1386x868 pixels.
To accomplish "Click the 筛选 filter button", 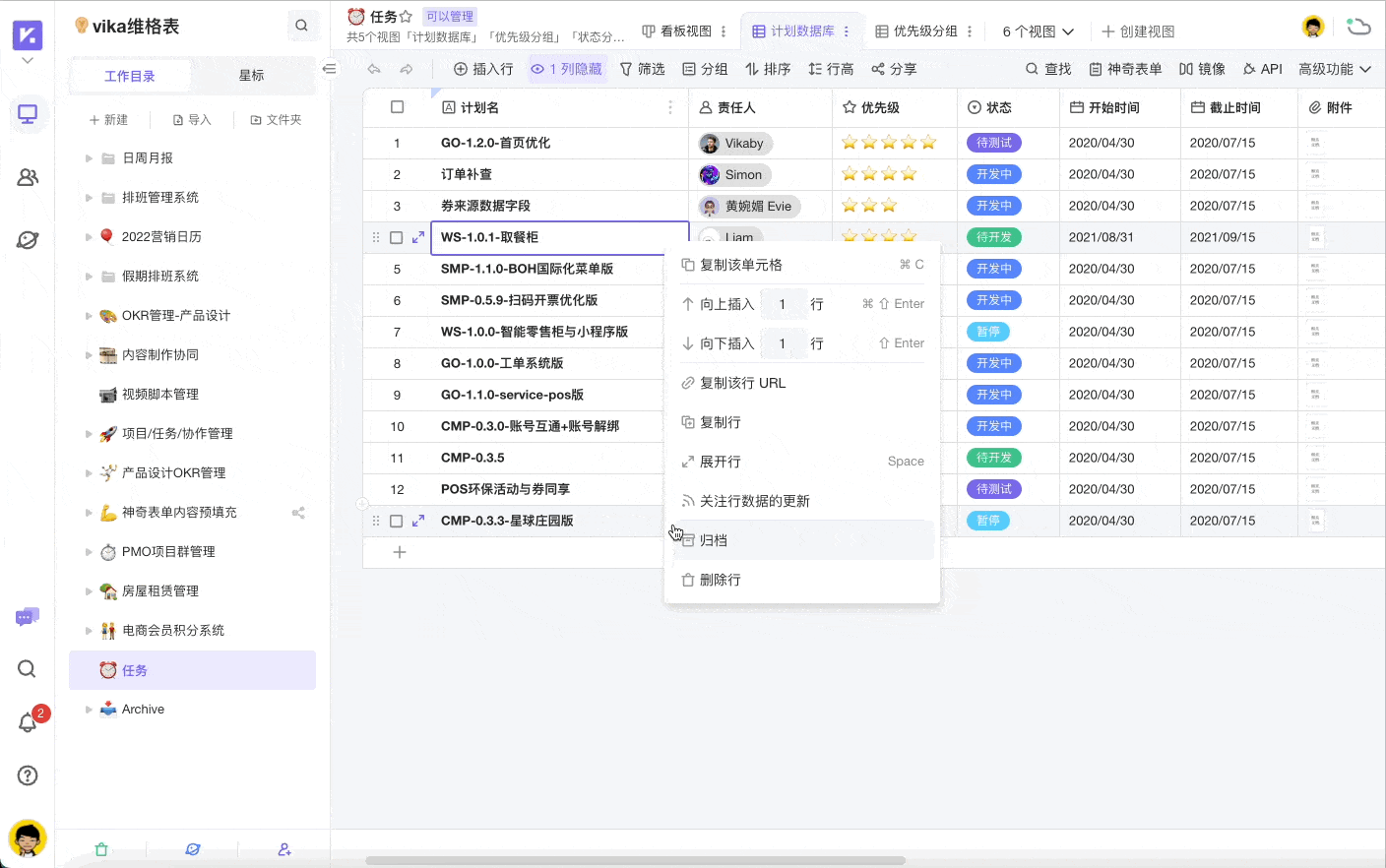I will coord(642,69).
